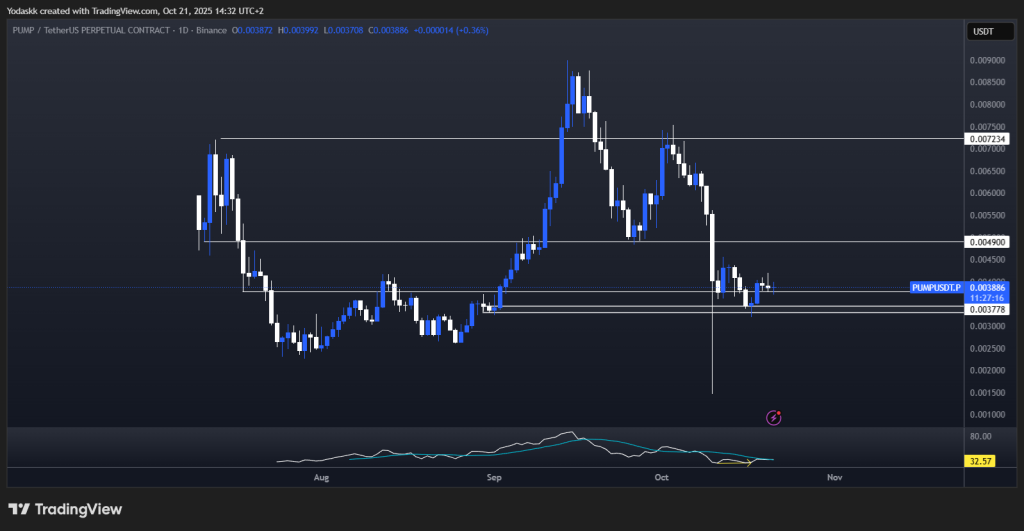Select the 0.003778 price level label
Image resolution: width=1024 pixels, height=531 pixels.
point(987,310)
